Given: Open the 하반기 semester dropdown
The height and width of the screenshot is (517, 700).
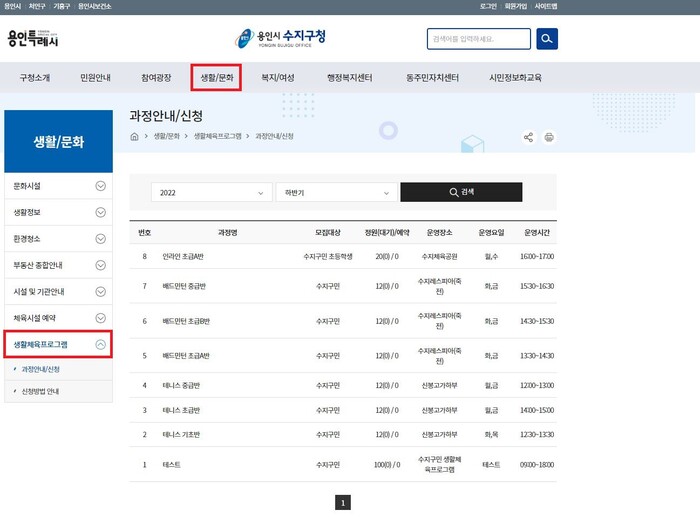Looking at the screenshot, I should [335, 192].
